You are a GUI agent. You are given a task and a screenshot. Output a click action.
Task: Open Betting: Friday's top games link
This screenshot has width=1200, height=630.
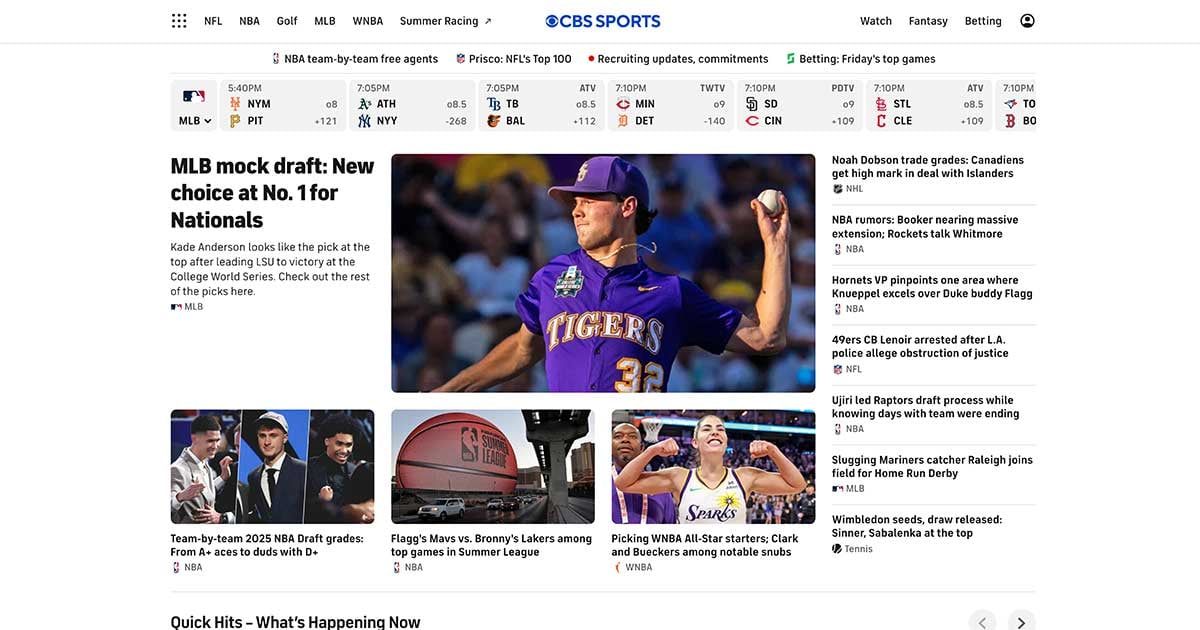[861, 59]
